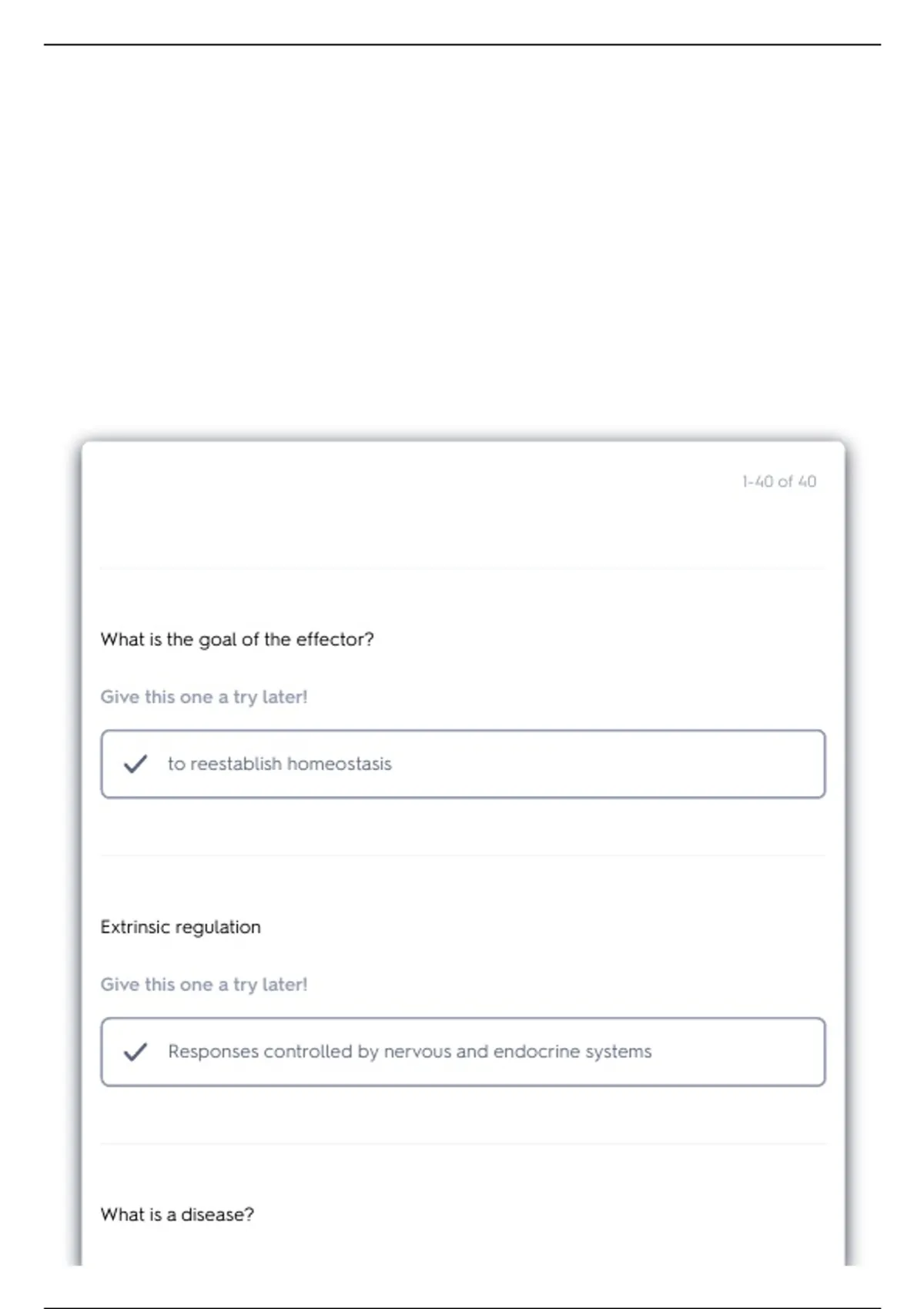Click the '1-40 of 40' counter
Screen dimensions: 924x1309
pos(778,482)
